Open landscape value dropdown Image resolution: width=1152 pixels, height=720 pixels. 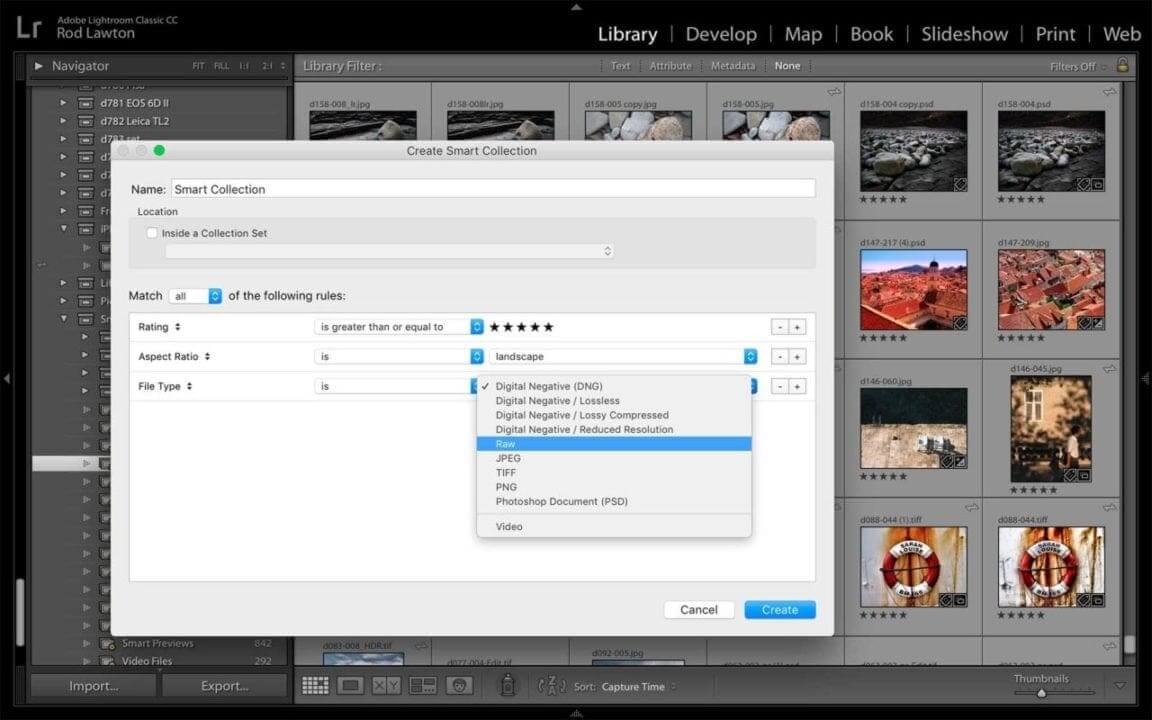point(623,356)
